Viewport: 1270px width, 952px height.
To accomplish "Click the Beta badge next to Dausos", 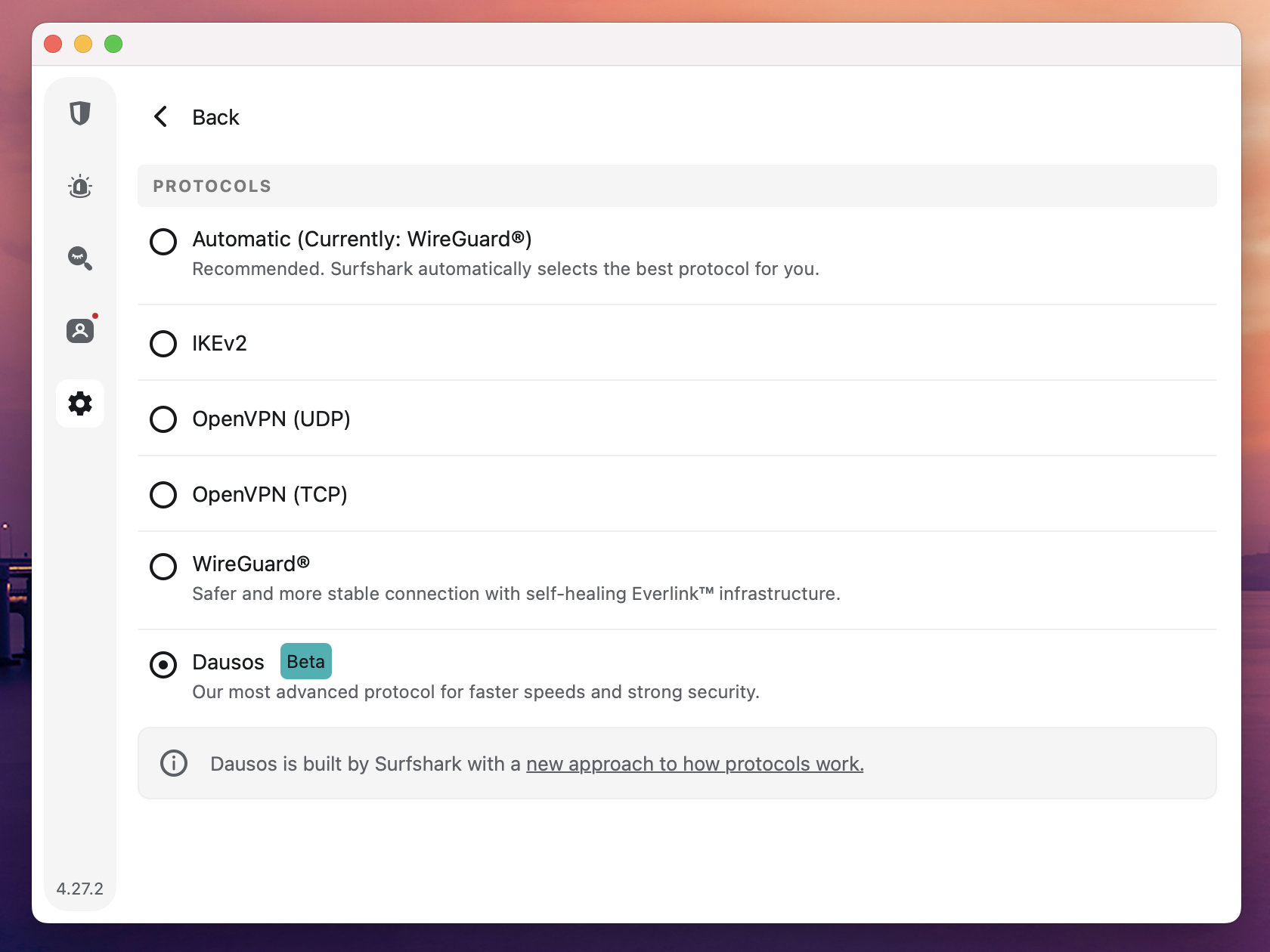I will click(306, 661).
